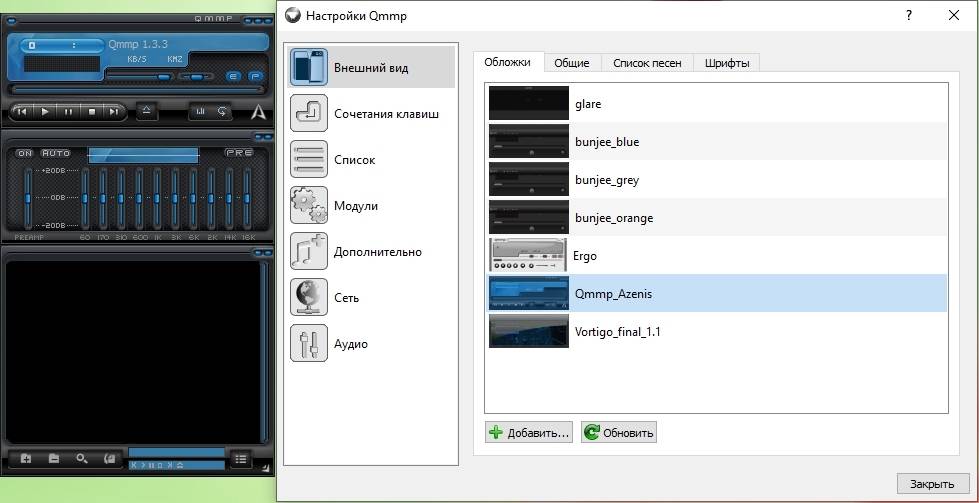Skip to next track in player
Image resolution: width=979 pixels, height=503 pixels.
coord(114,112)
